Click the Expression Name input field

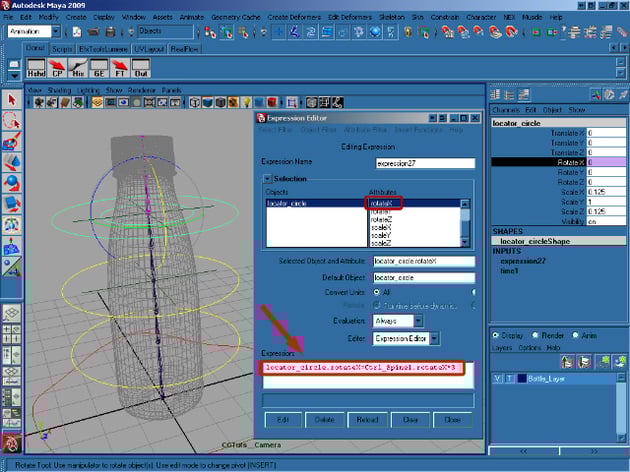pos(424,162)
